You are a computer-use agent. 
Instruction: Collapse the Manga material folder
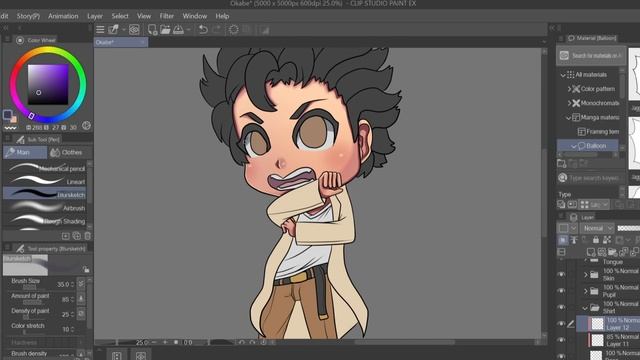568,118
